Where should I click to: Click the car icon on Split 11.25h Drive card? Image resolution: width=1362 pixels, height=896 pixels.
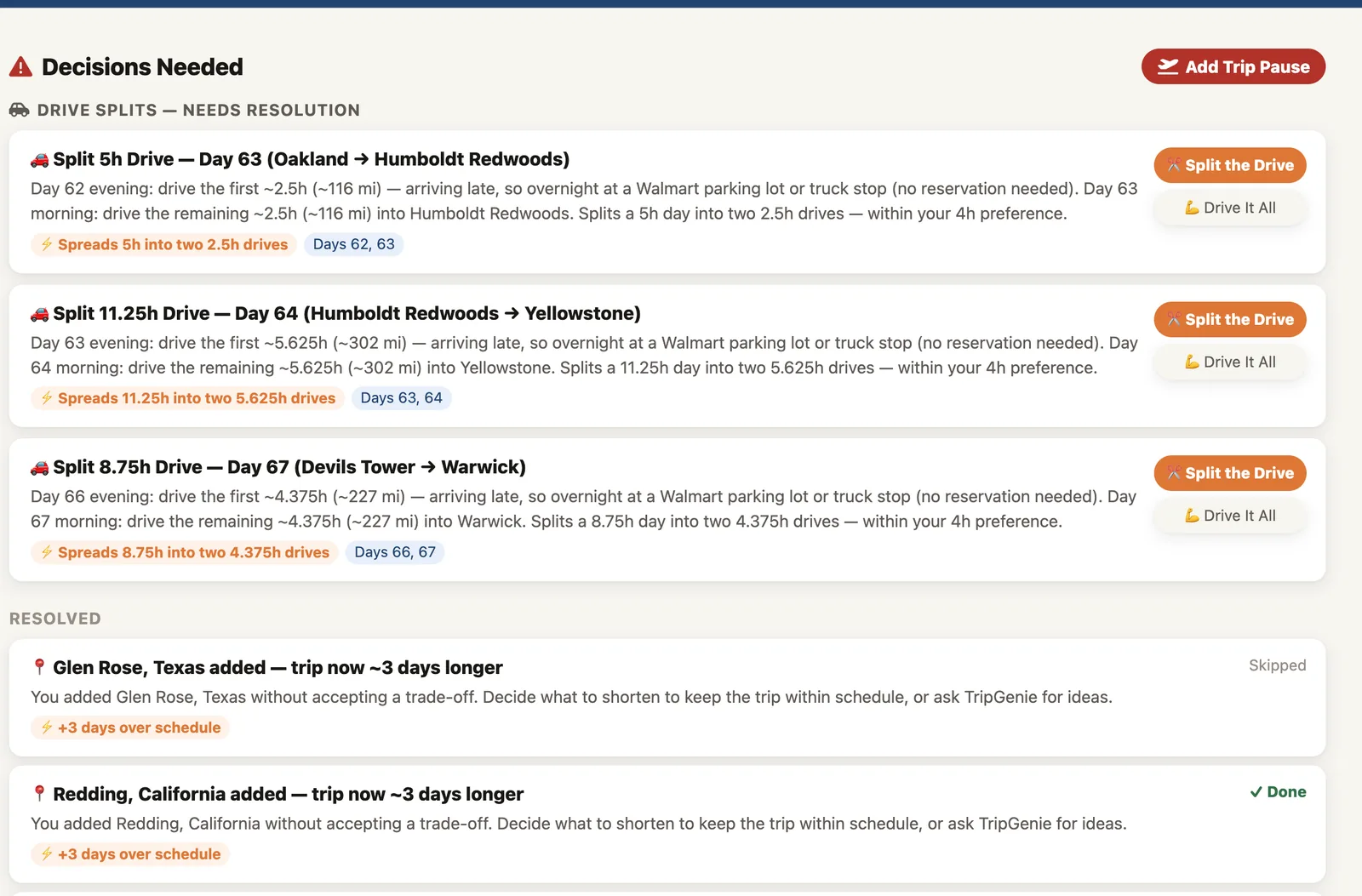tap(39, 314)
